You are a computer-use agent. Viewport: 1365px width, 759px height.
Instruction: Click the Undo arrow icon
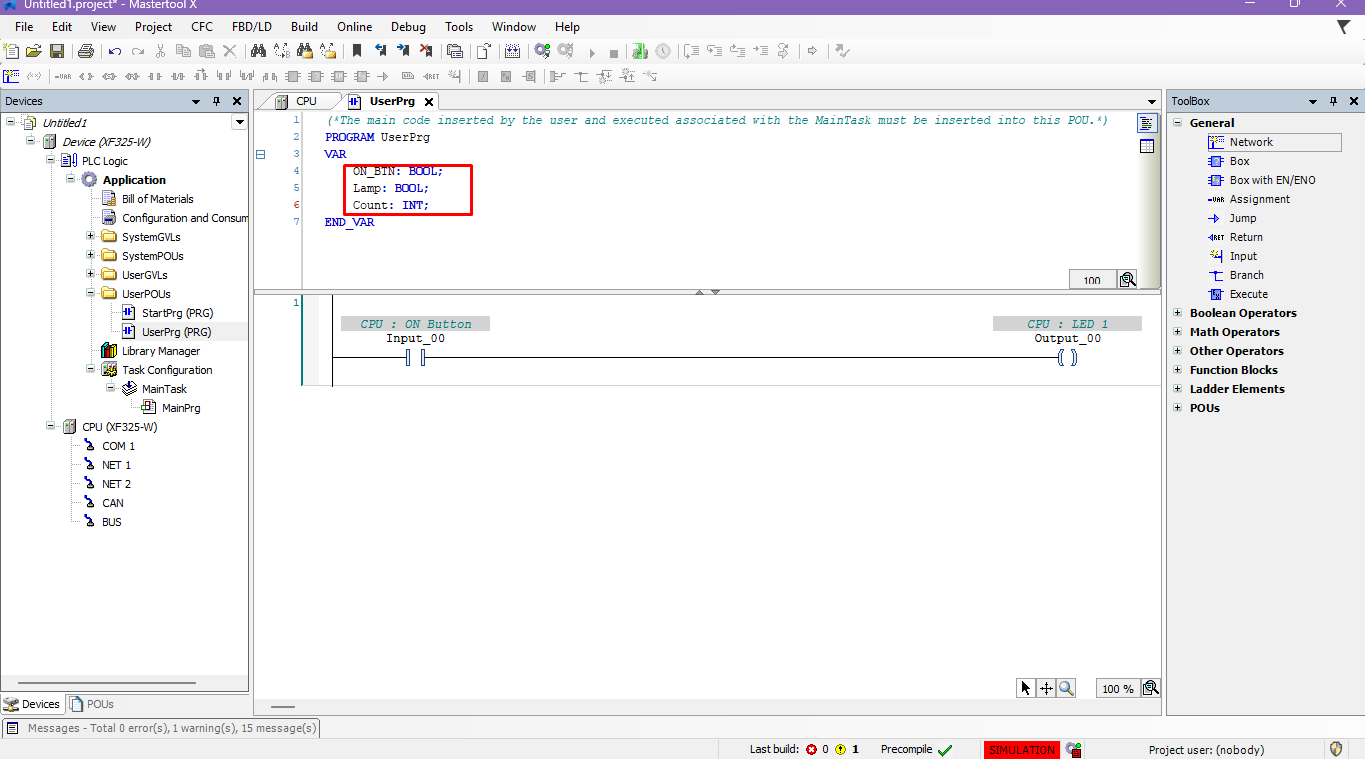(x=115, y=51)
